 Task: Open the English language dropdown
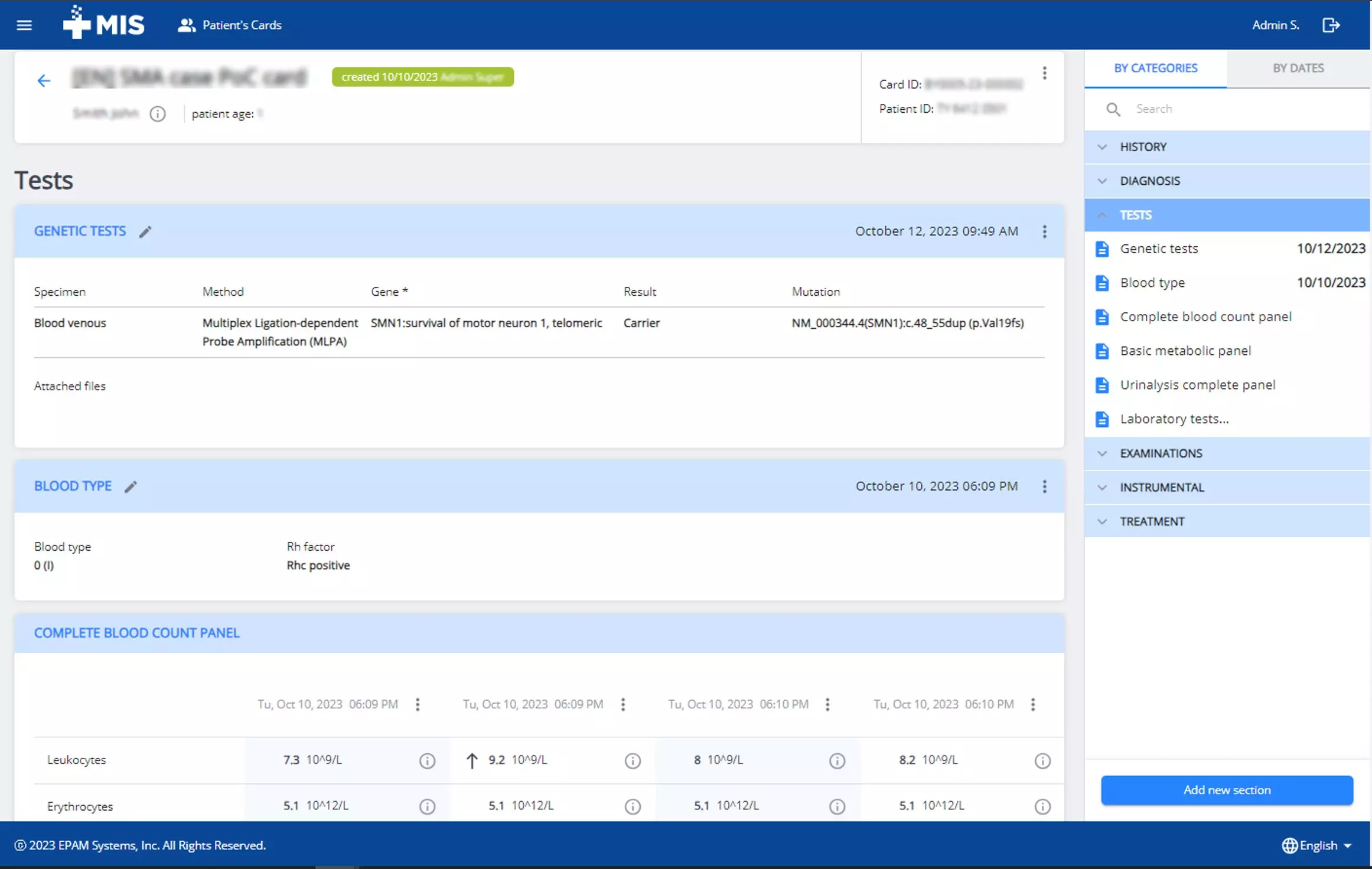pyautogui.click(x=1318, y=845)
